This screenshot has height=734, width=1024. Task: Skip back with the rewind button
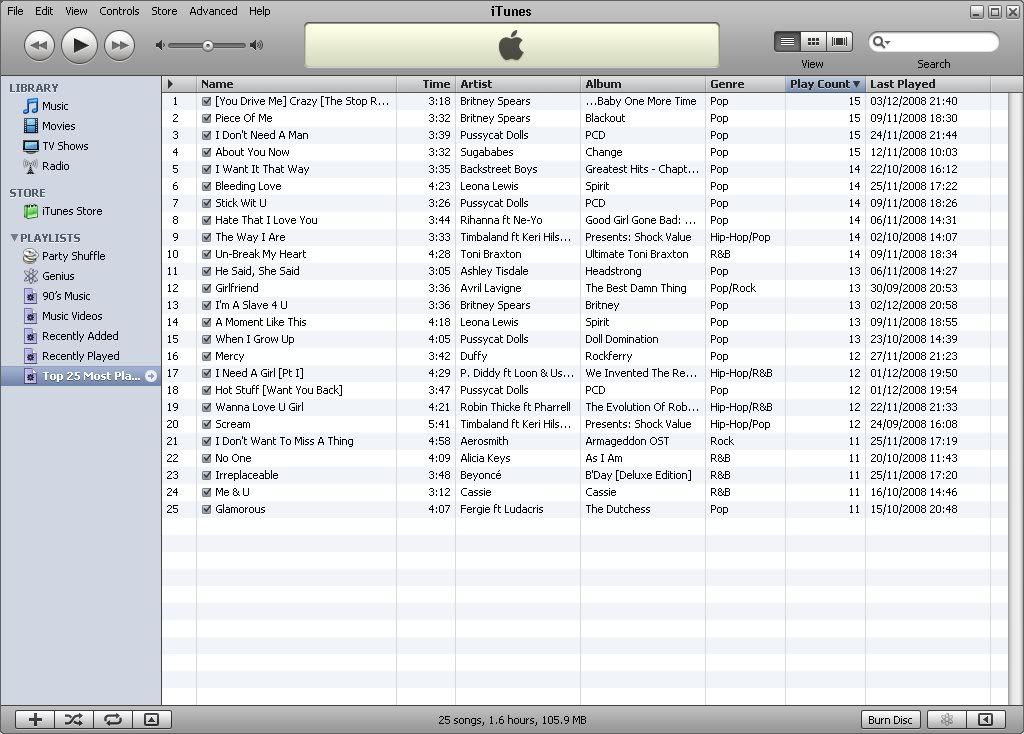[x=39, y=45]
